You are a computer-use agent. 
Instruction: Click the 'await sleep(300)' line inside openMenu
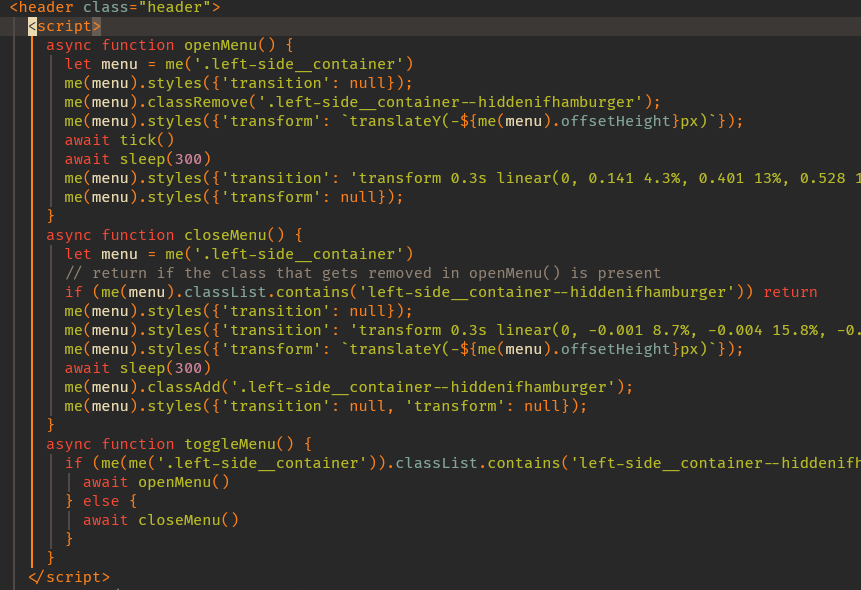(138, 159)
